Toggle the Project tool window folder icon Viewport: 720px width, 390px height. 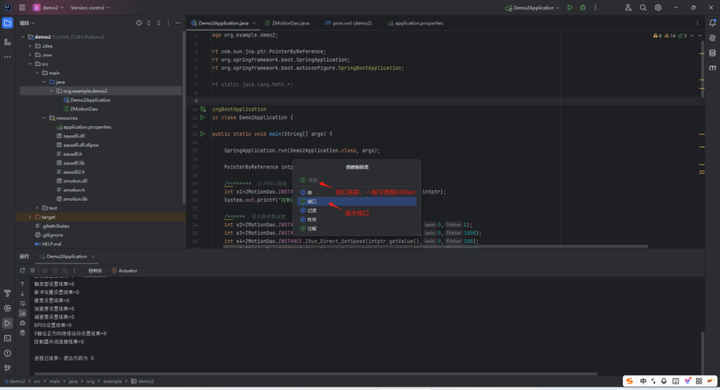(7, 23)
